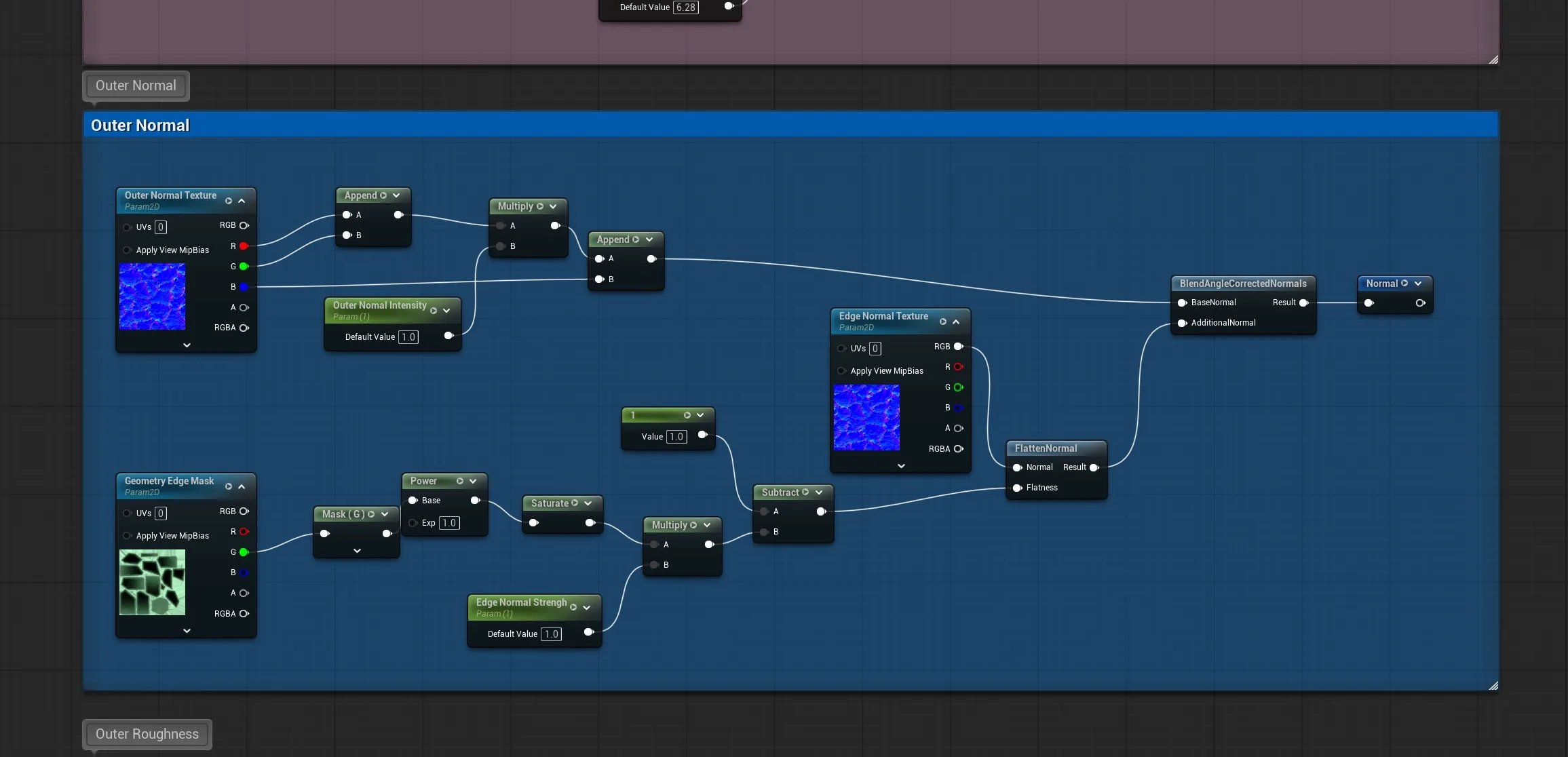Image resolution: width=1568 pixels, height=757 pixels.
Task: Toggle preview circle on first Append node header
Action: tap(383, 195)
